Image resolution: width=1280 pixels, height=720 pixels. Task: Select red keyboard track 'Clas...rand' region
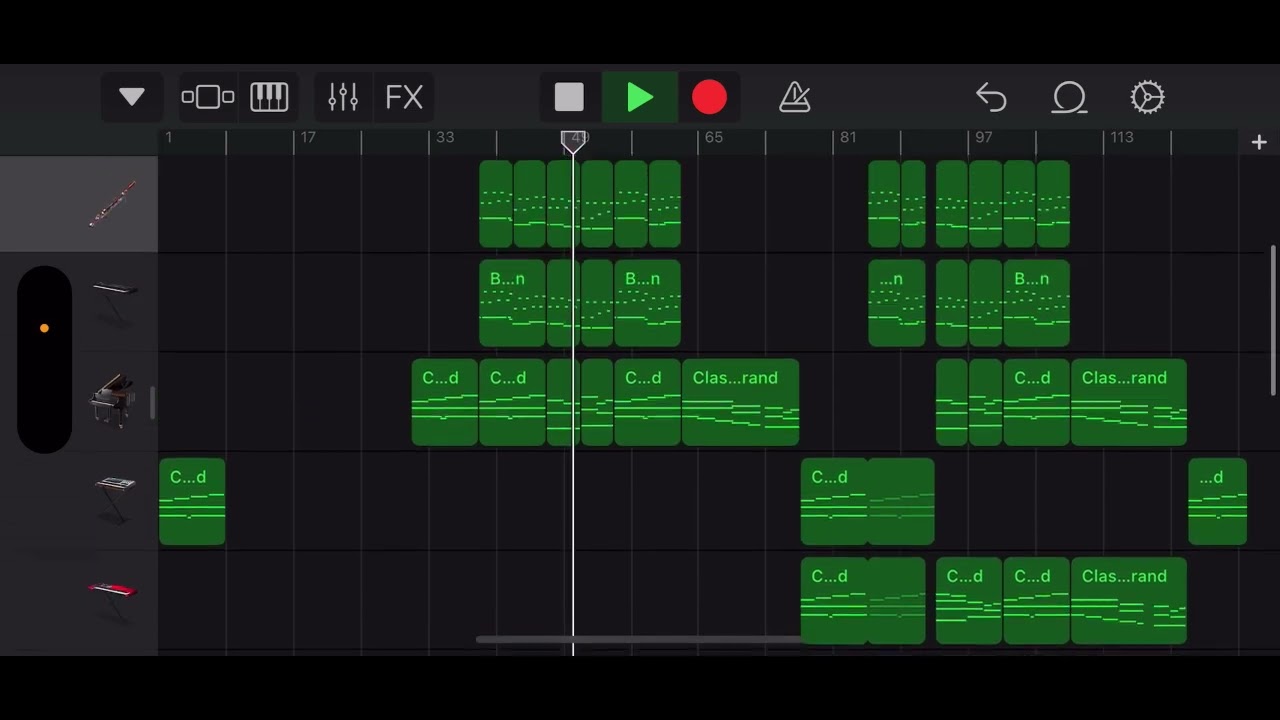[1129, 601]
